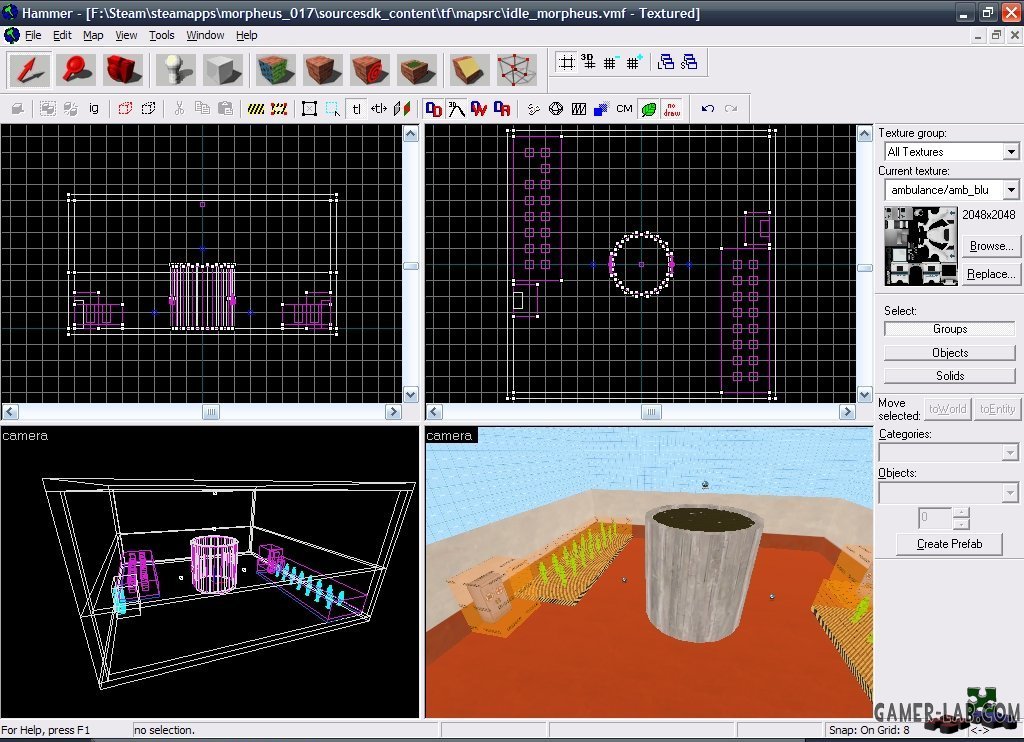Open the Toggle Texture Application tool
Screen dimensions: 1024x742
pos(276,70)
